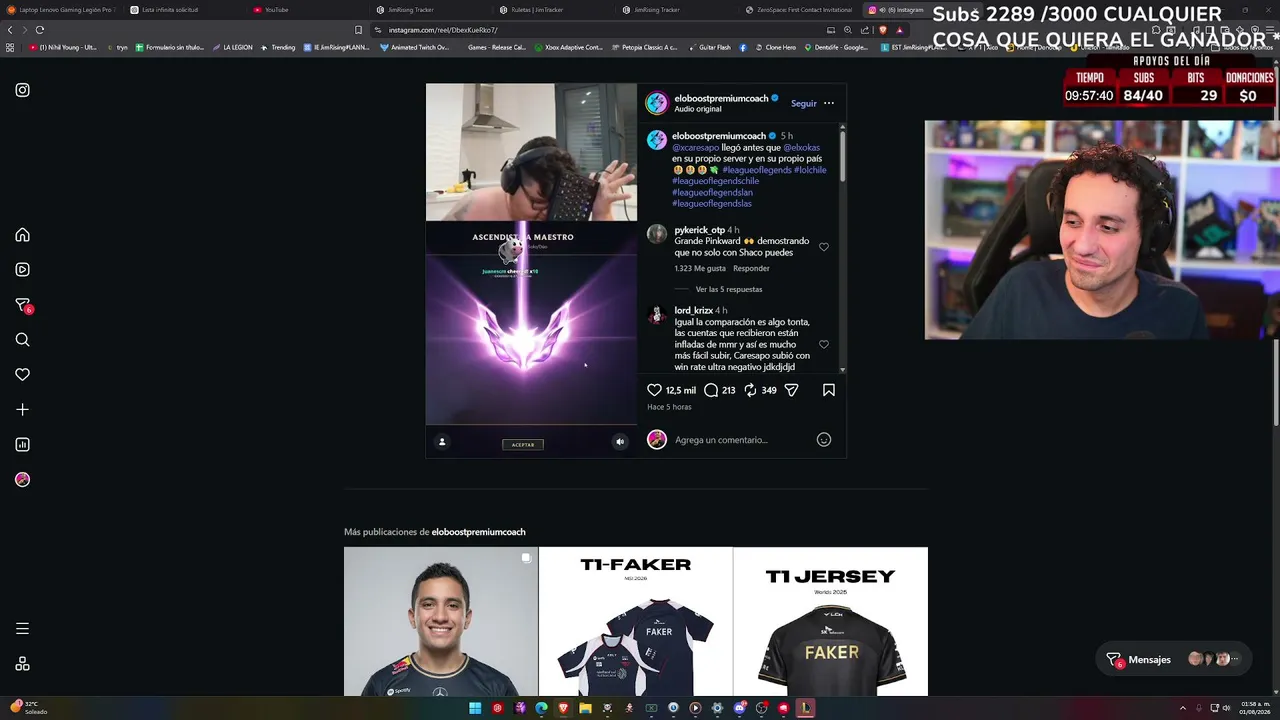Open Notifications heart icon in the sidebar

(x=22, y=374)
